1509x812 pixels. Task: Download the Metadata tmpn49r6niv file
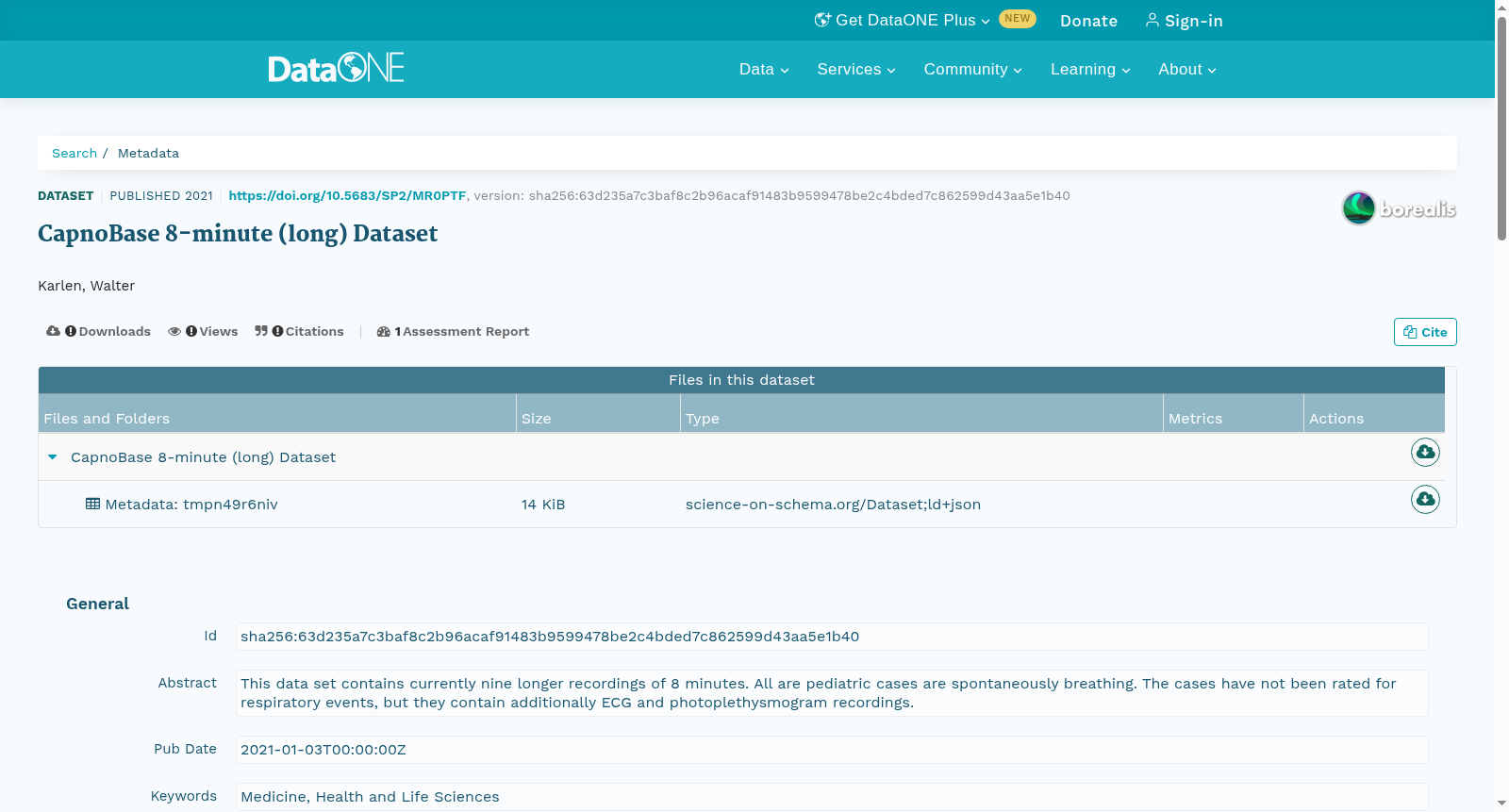tap(1425, 499)
